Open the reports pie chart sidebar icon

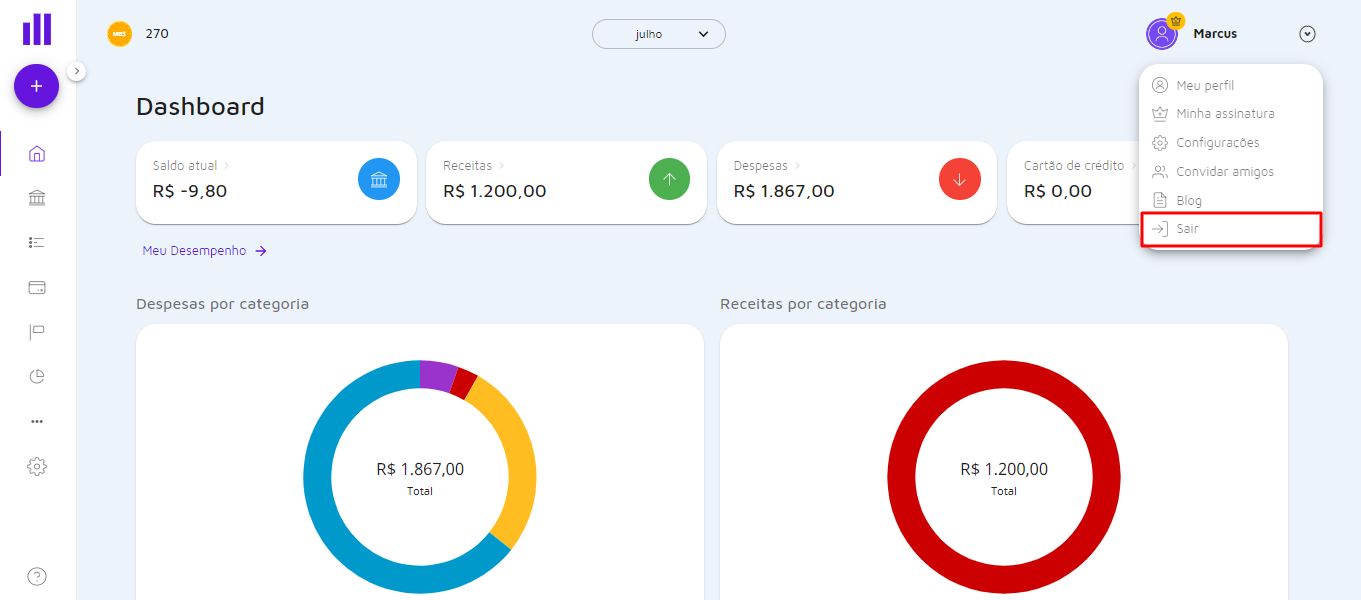click(37, 377)
